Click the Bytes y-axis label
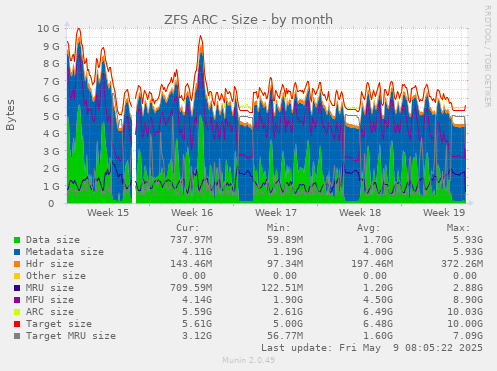 point(10,115)
